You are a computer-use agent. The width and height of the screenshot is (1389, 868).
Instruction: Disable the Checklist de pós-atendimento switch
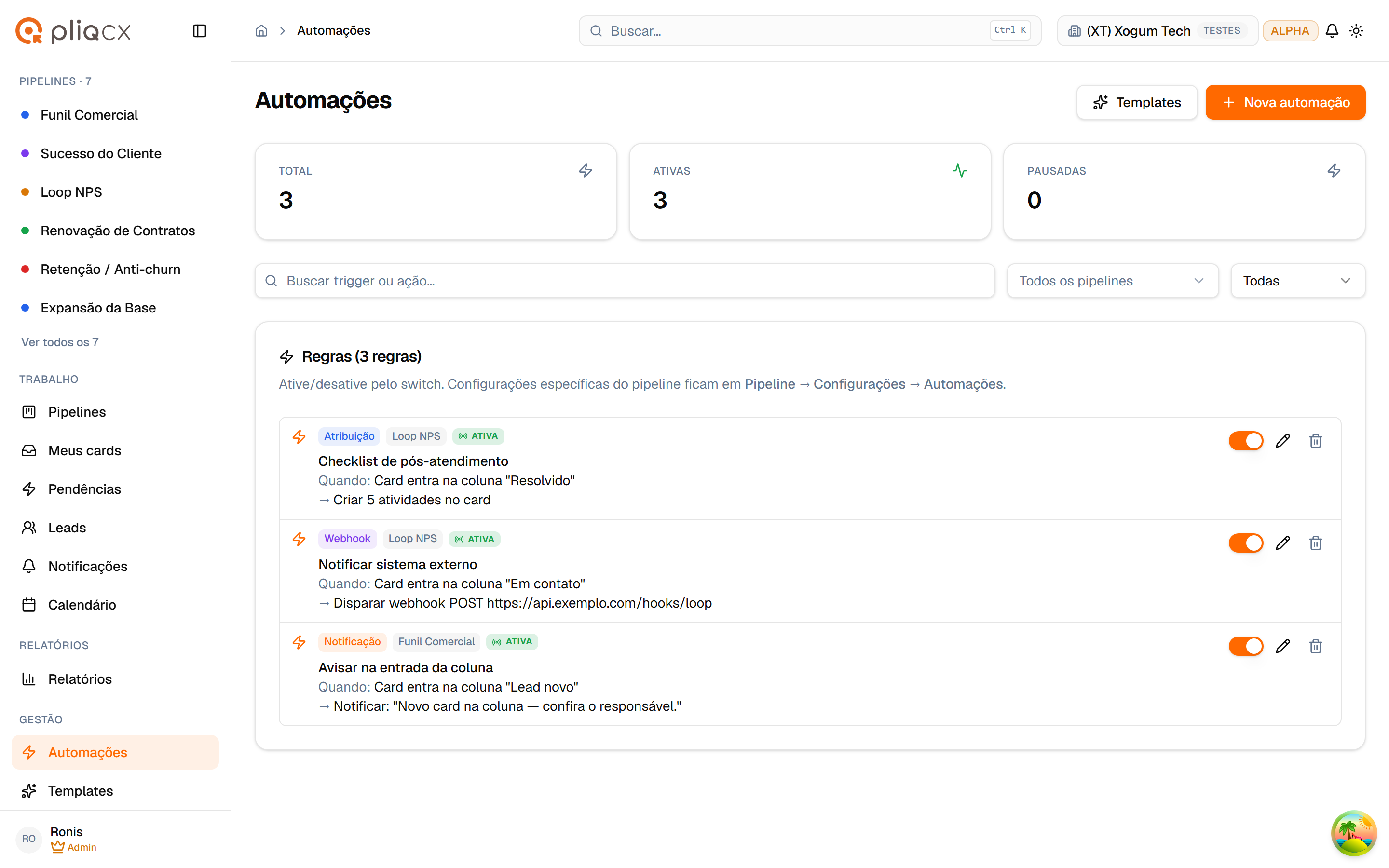pos(1245,441)
